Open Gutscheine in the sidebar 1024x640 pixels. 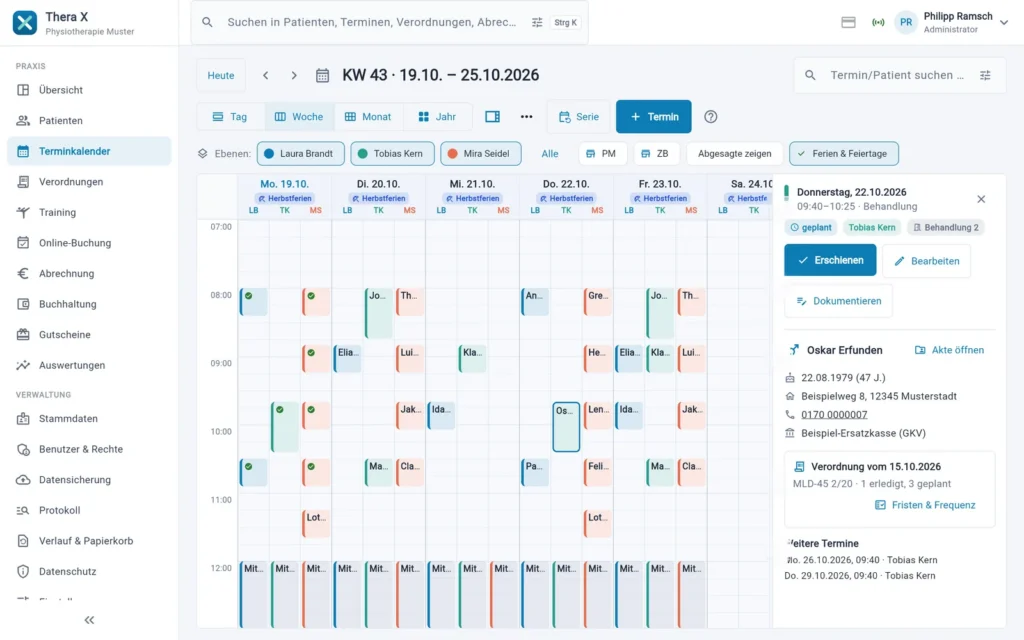(89, 335)
